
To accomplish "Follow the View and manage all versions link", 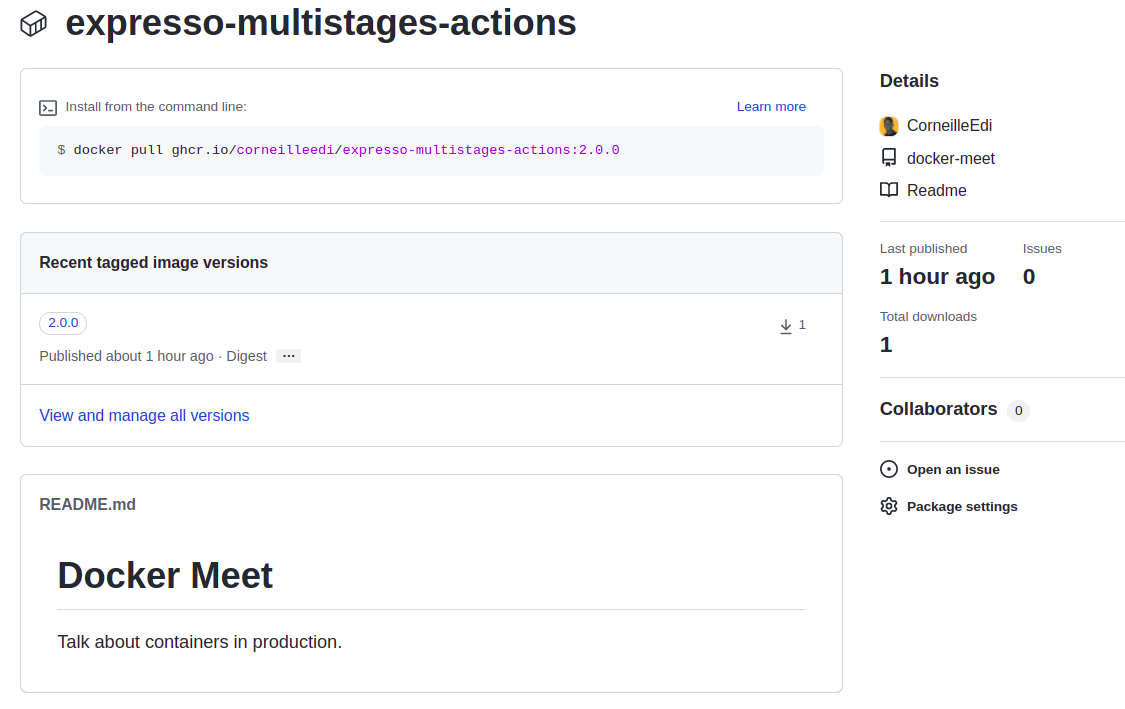I will point(144,415).
